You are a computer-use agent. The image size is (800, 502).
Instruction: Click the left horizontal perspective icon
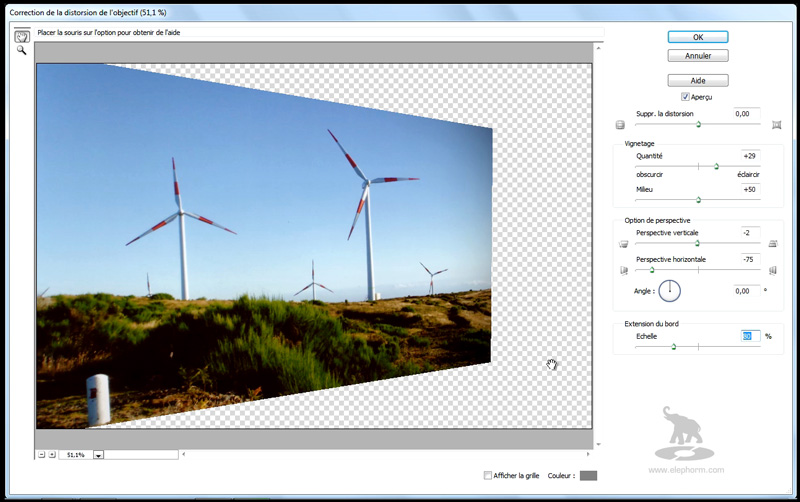click(623, 270)
